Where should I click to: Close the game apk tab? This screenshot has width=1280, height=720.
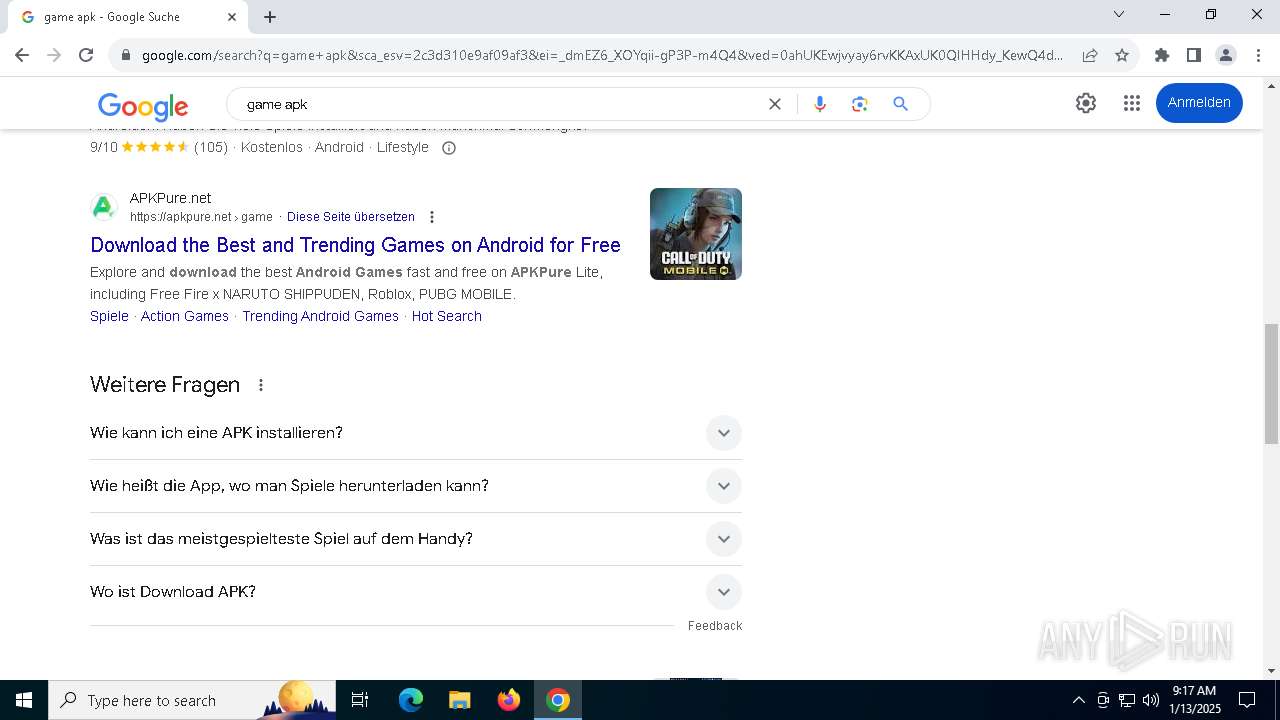click(x=232, y=17)
